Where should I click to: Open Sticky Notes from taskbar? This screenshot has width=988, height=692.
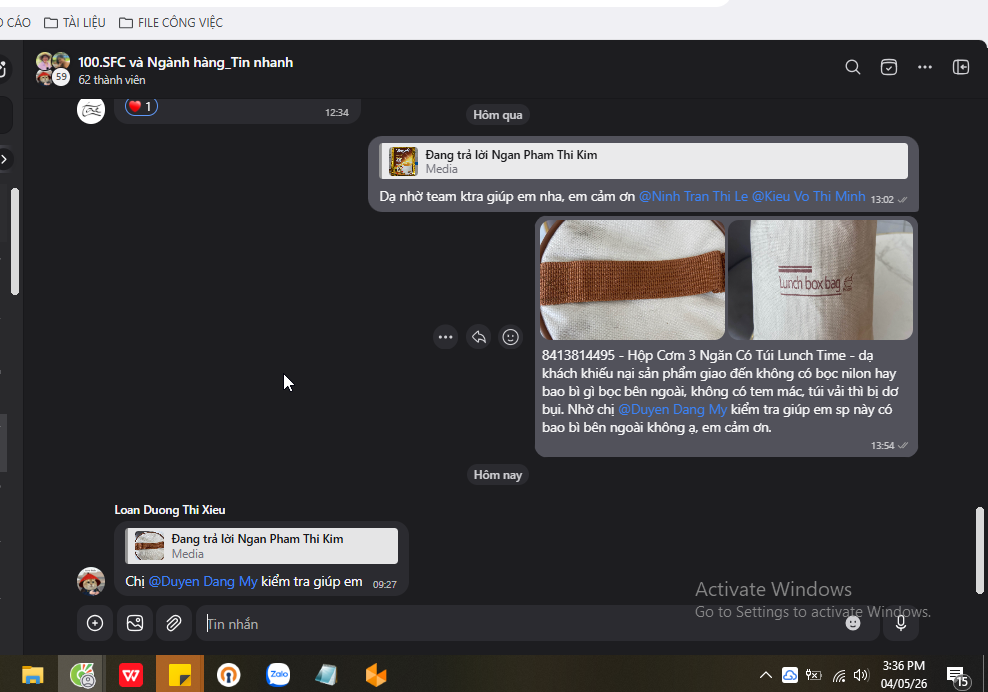(180, 675)
